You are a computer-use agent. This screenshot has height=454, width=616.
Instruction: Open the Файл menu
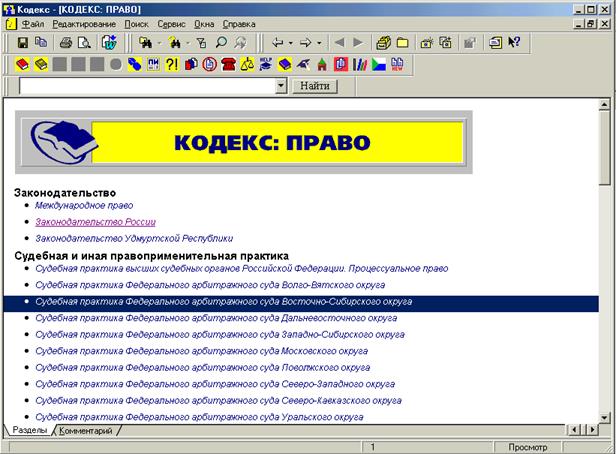coord(33,24)
